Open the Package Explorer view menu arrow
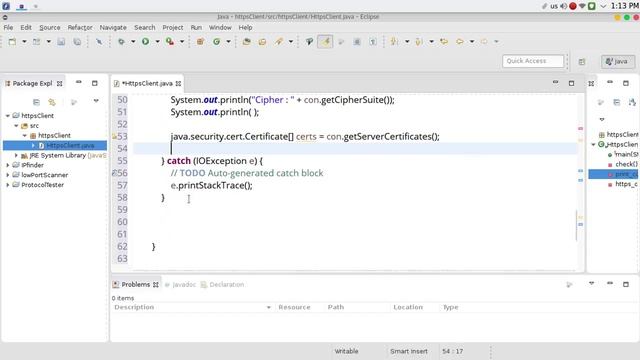 click(96, 101)
